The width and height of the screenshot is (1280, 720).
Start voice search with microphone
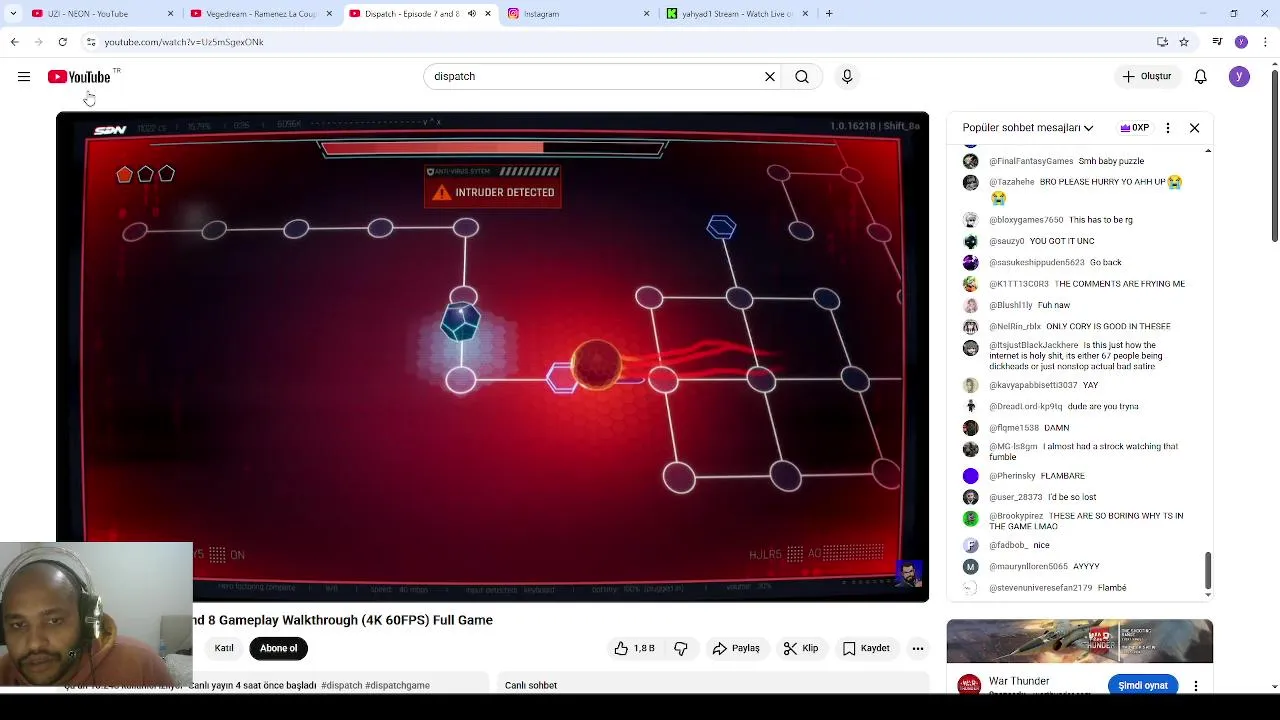coord(847,76)
